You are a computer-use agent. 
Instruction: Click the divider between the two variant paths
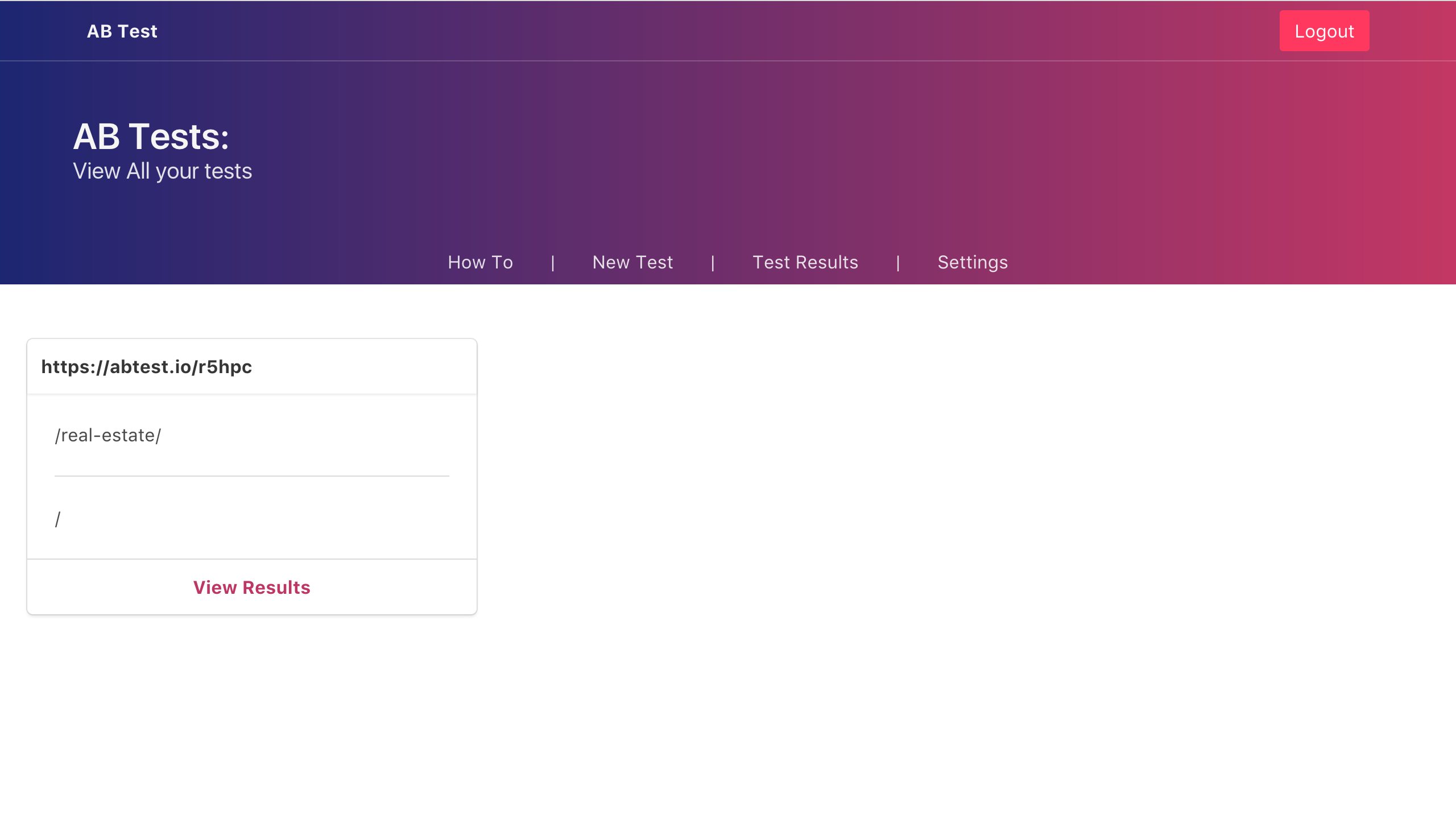tap(252, 477)
